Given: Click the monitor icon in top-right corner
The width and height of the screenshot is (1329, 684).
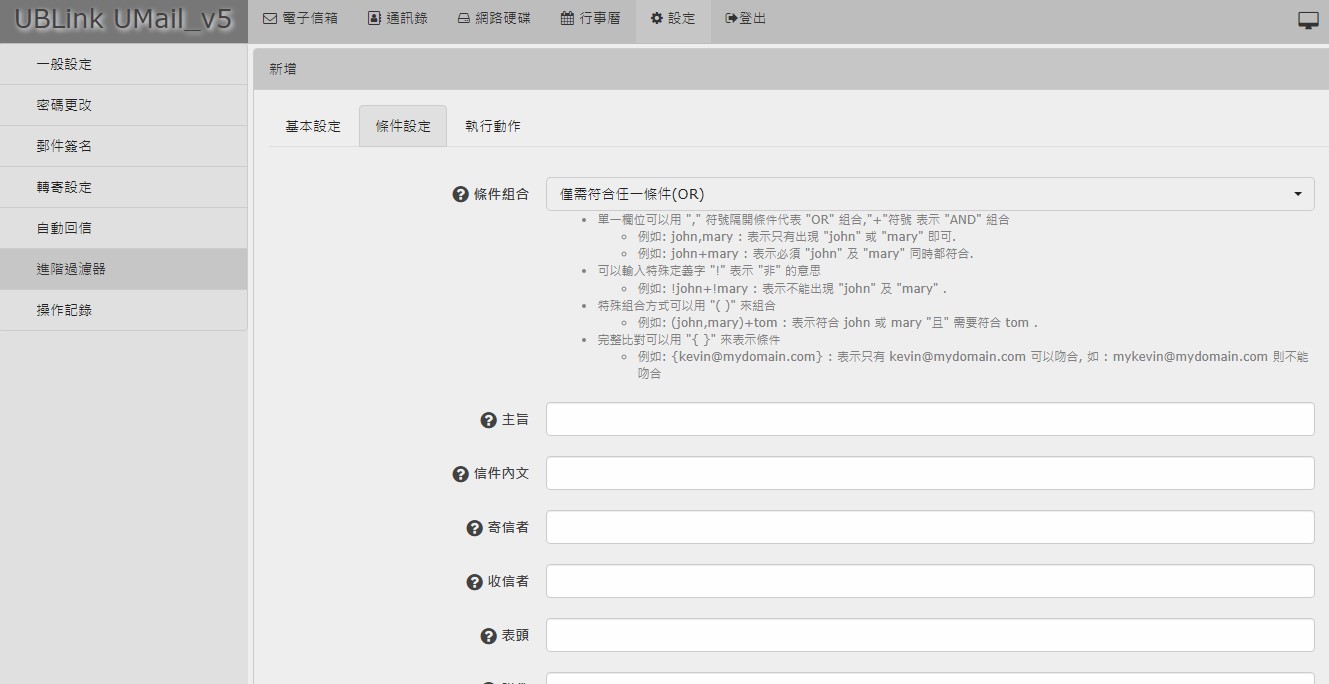Looking at the screenshot, I should (x=1308, y=20).
